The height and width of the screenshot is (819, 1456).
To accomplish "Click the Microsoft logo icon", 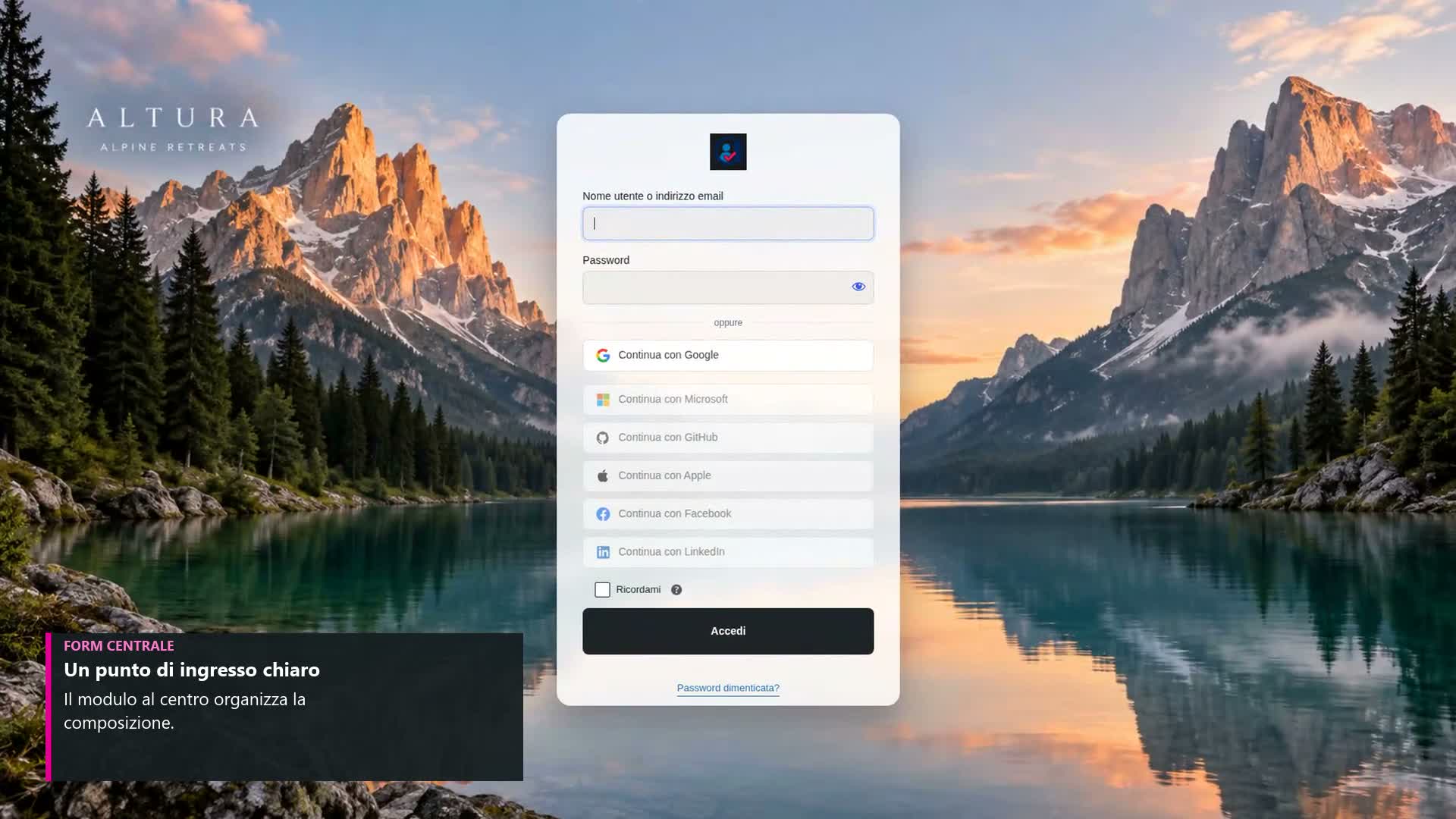I will tap(603, 400).
